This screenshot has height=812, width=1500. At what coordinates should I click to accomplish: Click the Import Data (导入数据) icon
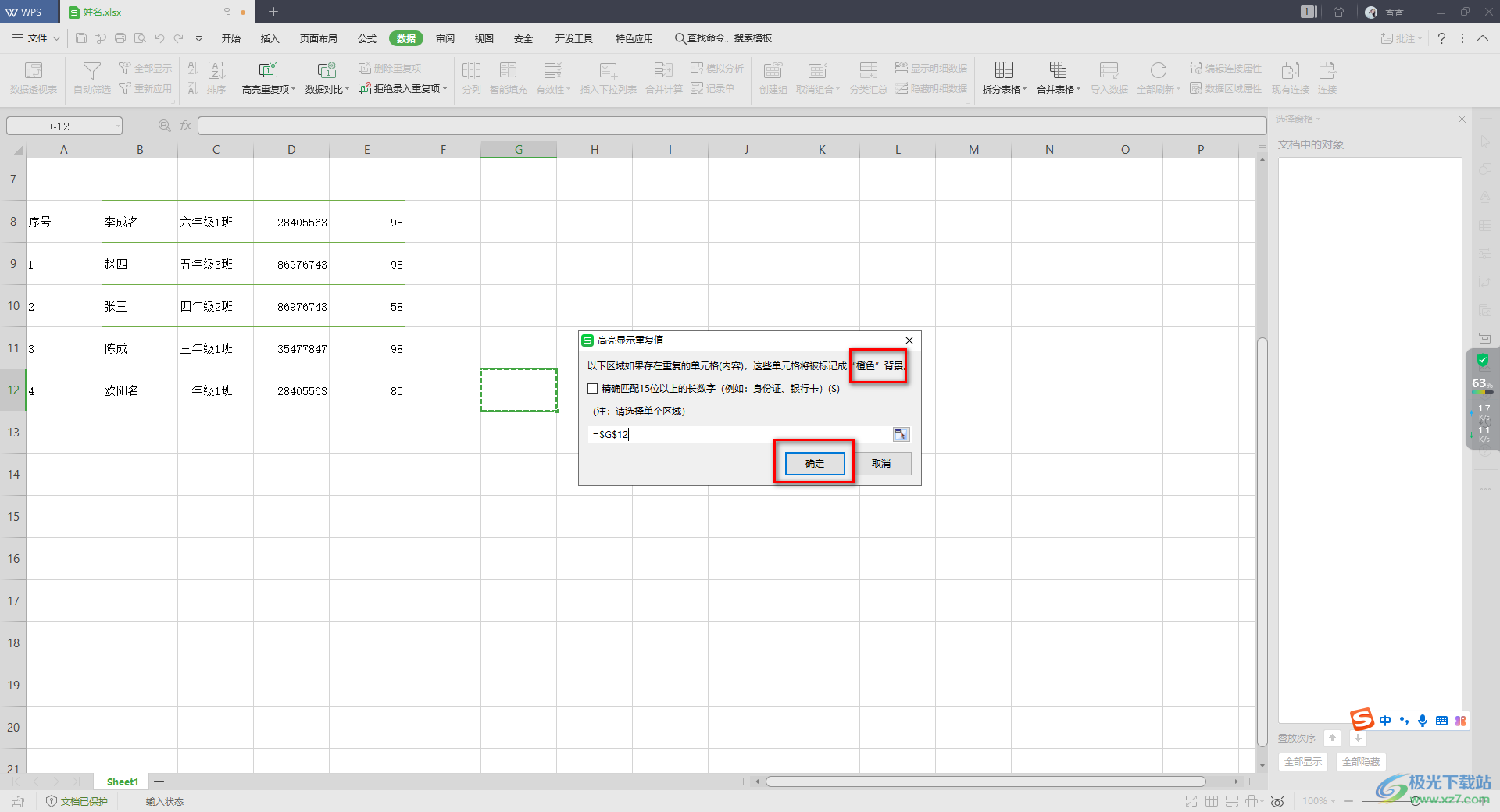click(x=1109, y=70)
